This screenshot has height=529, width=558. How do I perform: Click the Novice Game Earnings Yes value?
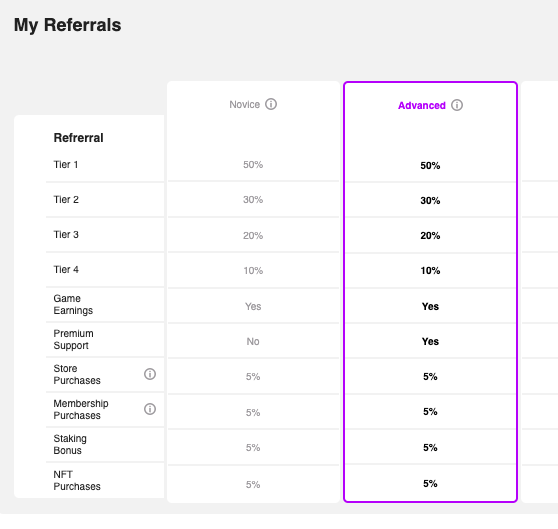click(x=253, y=306)
